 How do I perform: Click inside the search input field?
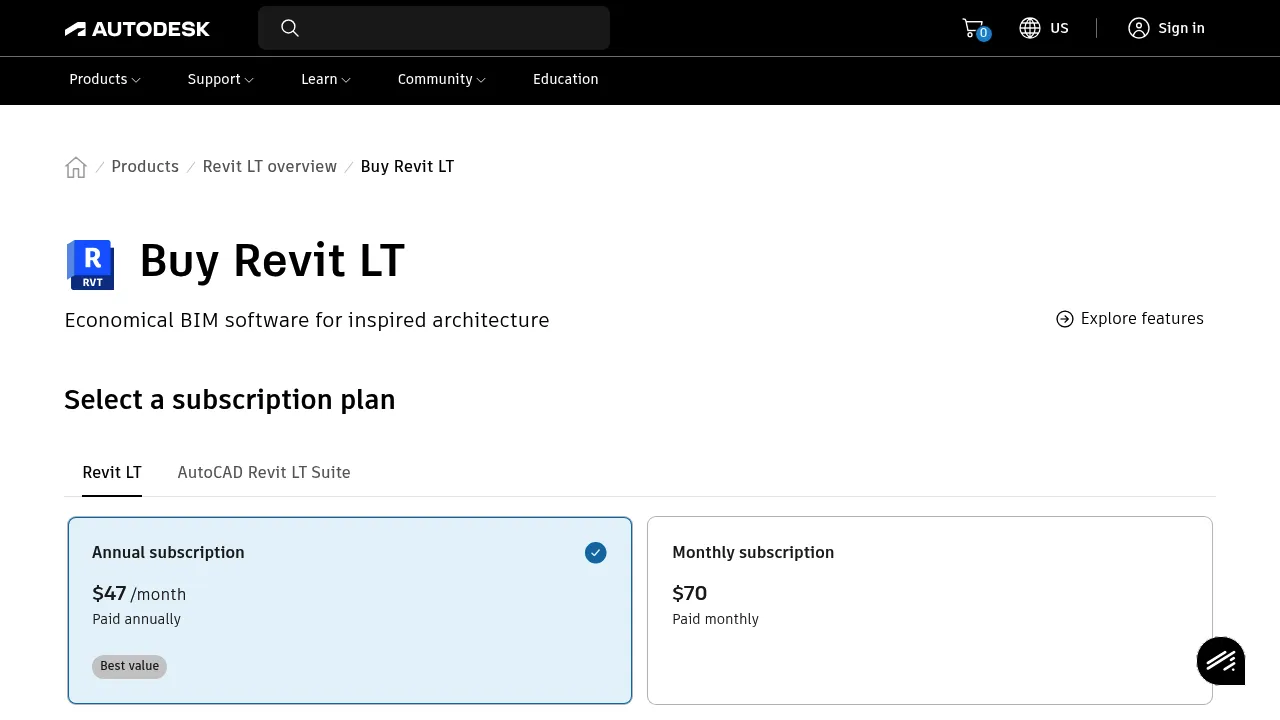(434, 28)
